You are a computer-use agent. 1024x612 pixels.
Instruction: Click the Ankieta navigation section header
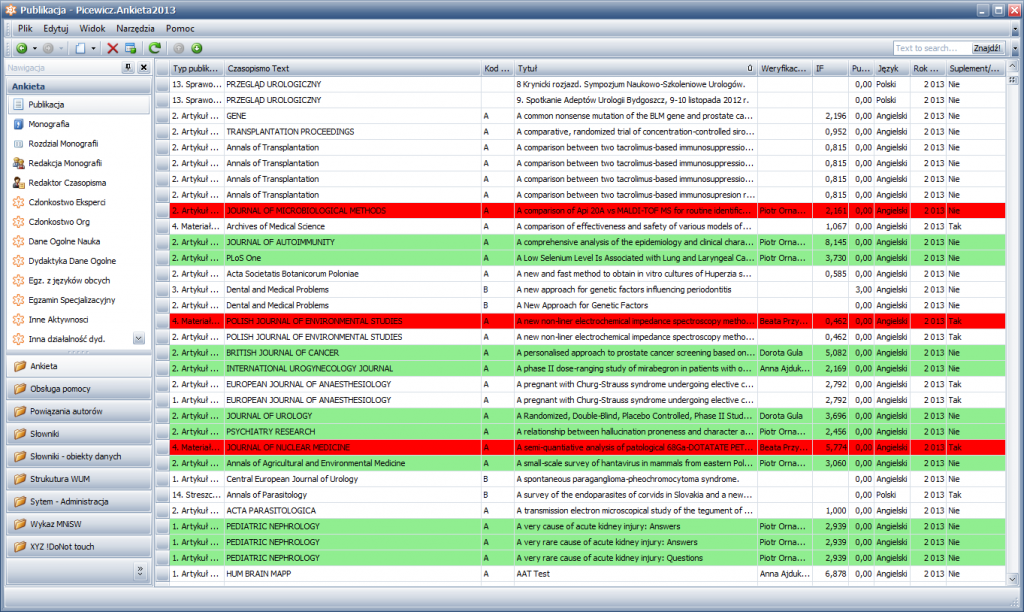[79, 86]
